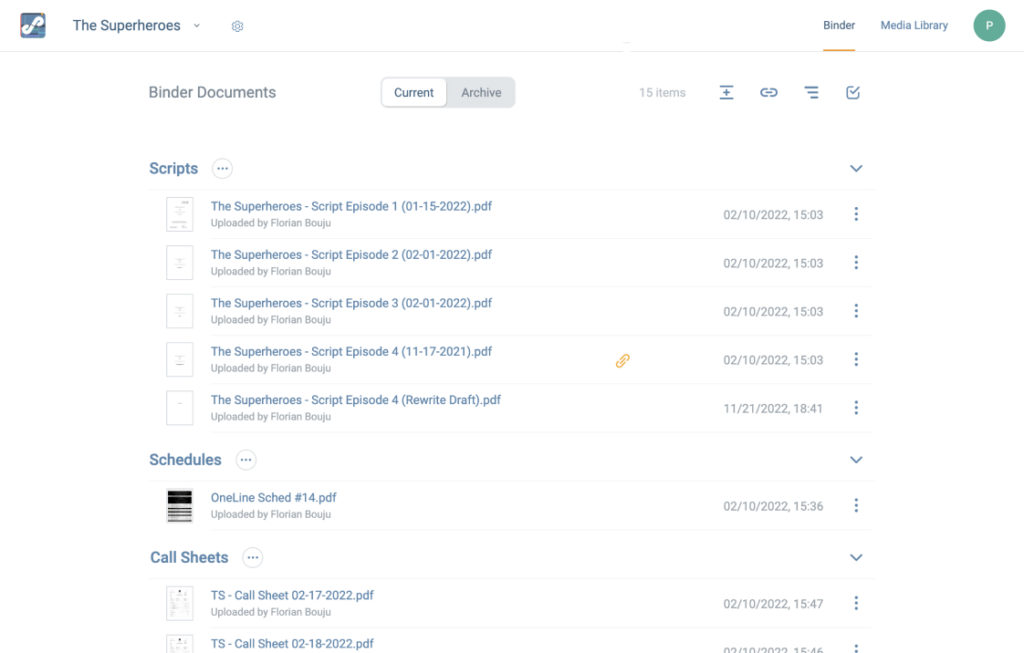
Task: Click the list reorder icon in toolbar
Action: [811, 93]
